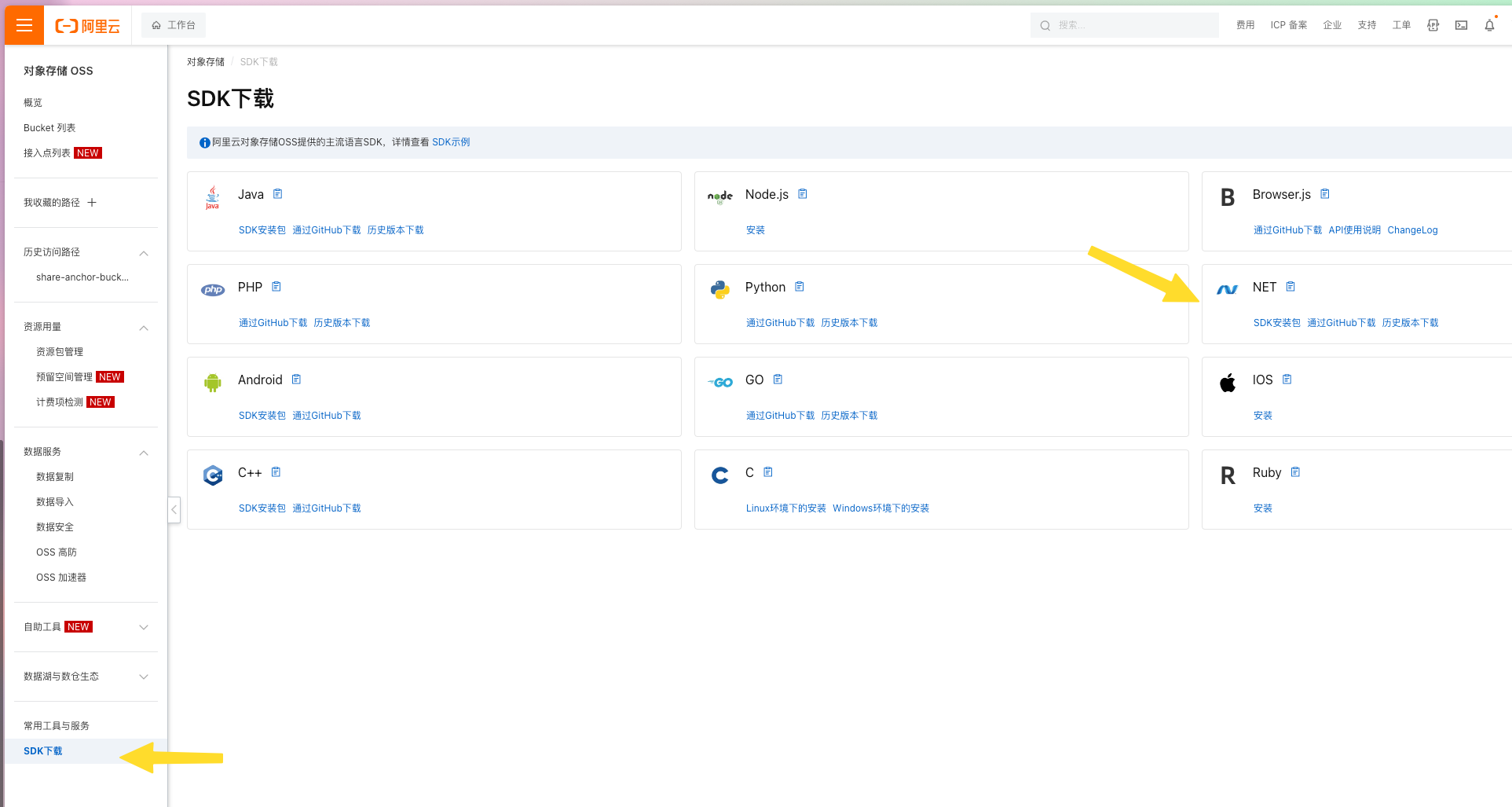Collapse the 历史访问路径 section
This screenshot has width=1512, height=807.
click(x=144, y=253)
